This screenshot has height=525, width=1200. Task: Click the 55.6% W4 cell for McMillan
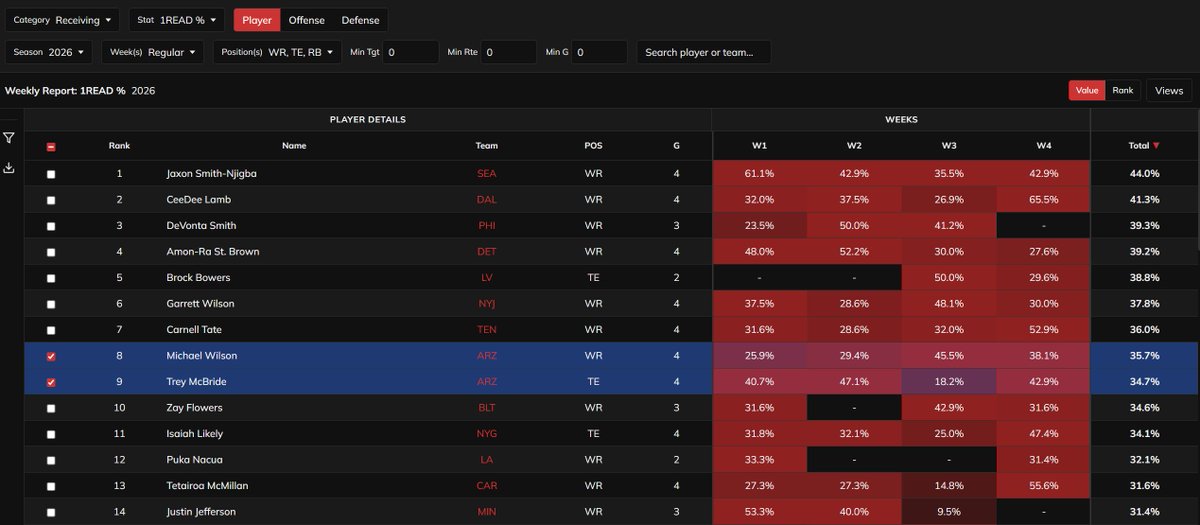point(1044,486)
